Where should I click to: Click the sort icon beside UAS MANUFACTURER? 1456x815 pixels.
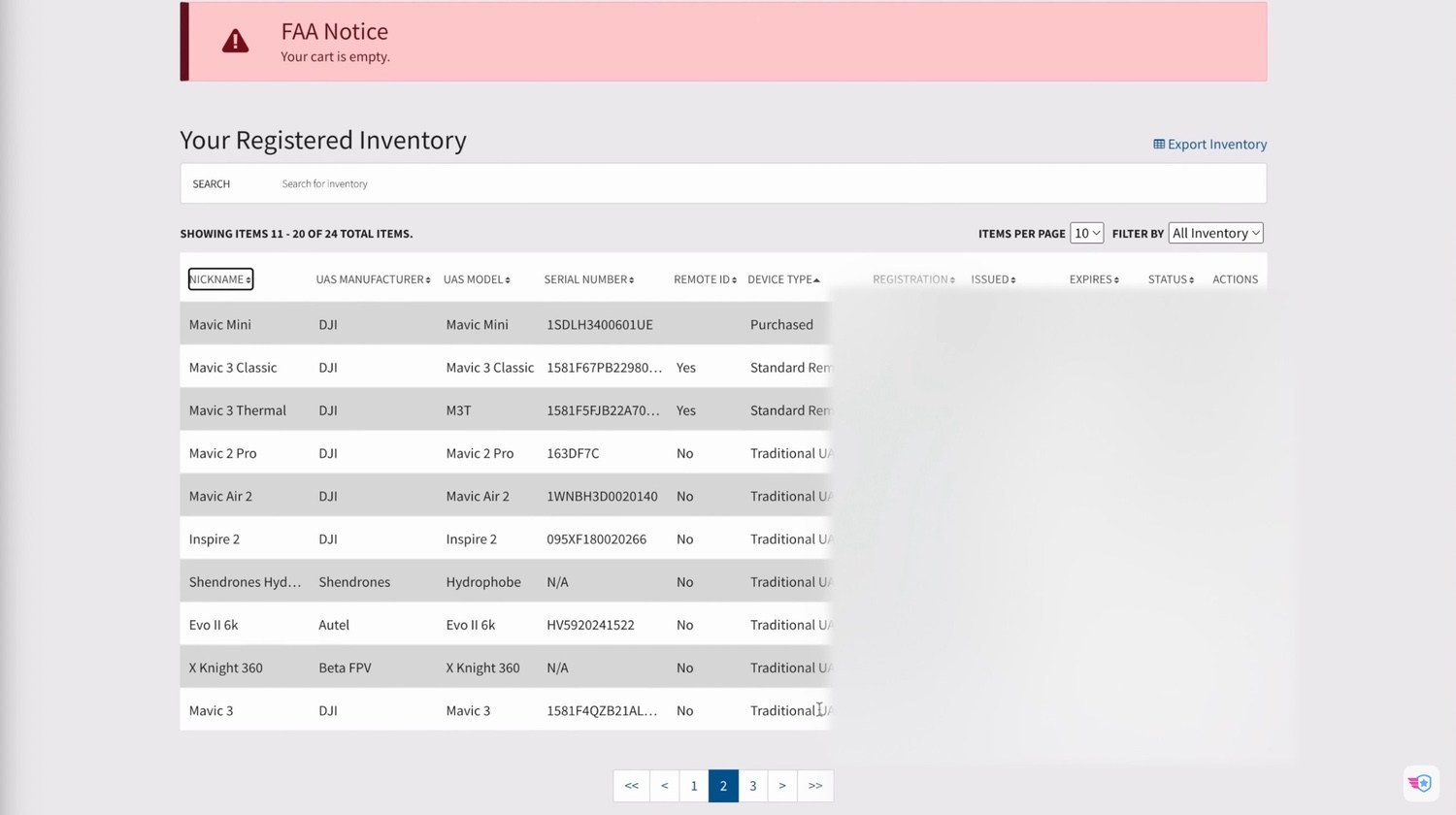pyautogui.click(x=430, y=279)
